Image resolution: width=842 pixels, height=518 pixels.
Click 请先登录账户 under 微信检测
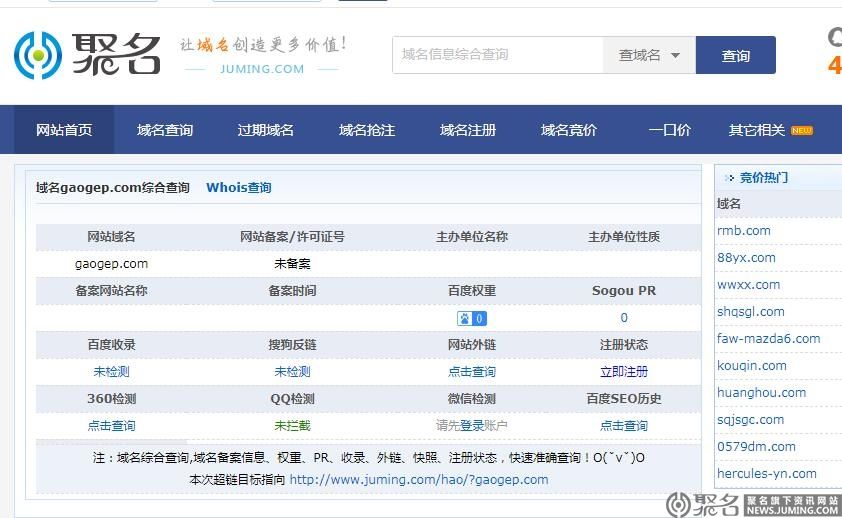472,426
